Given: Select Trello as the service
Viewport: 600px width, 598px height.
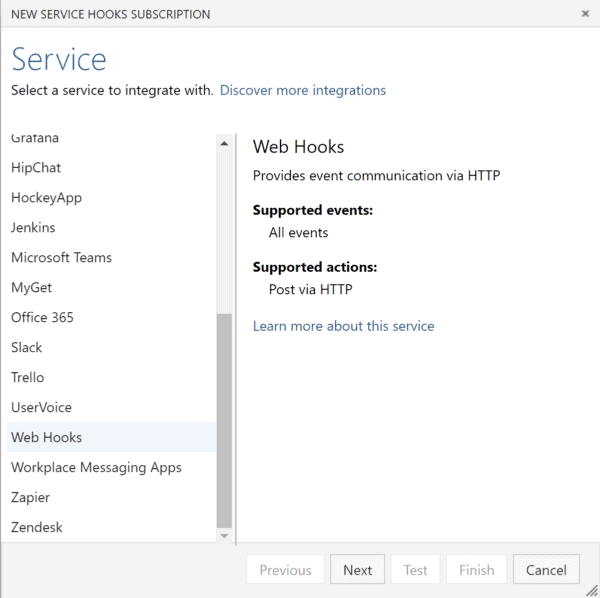Looking at the screenshot, I should click(x=28, y=377).
